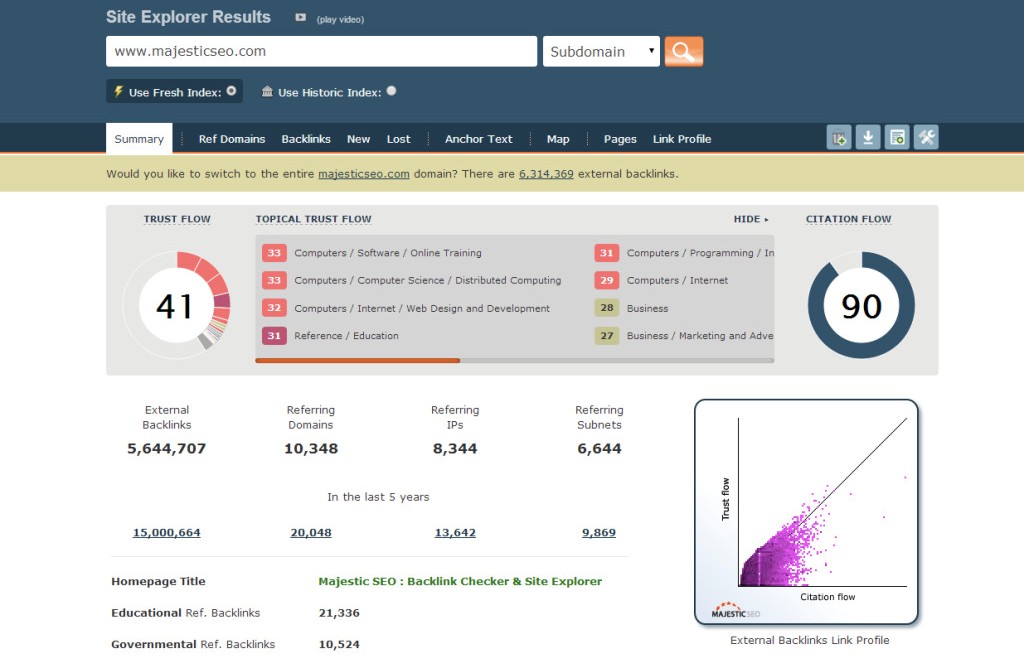
Task: Click the play video camera icon
Action: (300, 18)
